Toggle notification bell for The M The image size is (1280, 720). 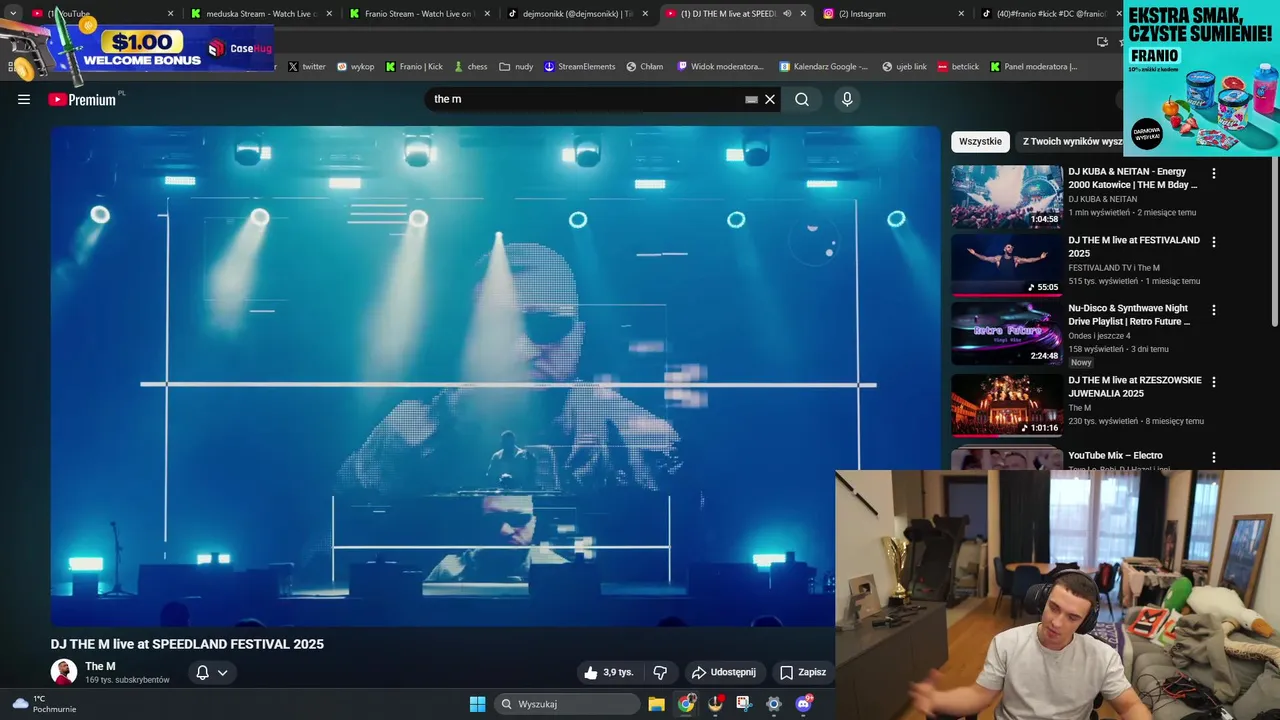coord(202,672)
